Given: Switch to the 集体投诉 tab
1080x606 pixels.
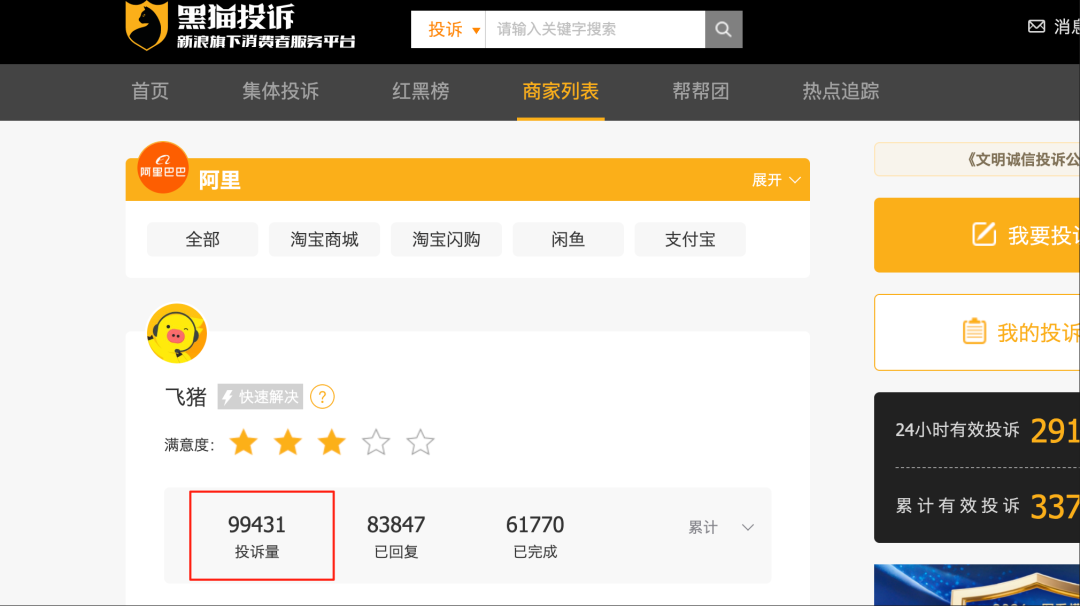Looking at the screenshot, I should point(280,92).
